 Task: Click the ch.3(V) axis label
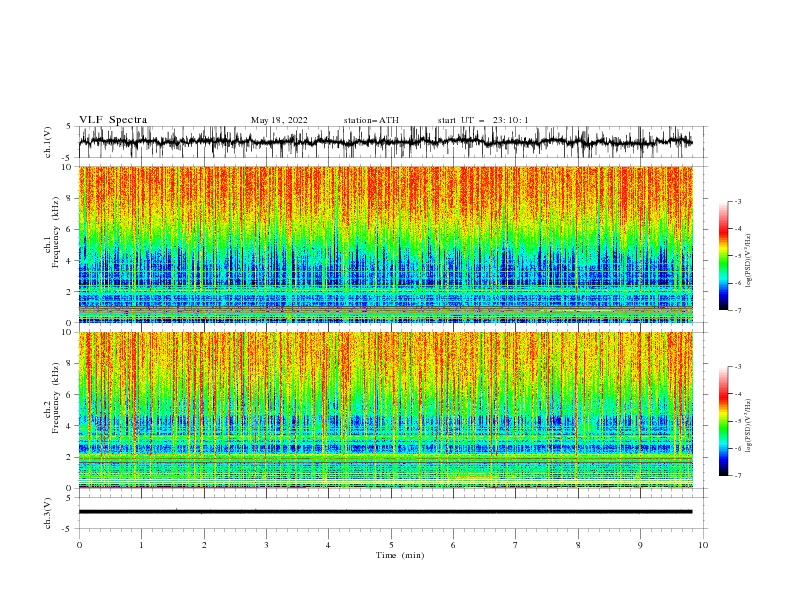pos(48,513)
